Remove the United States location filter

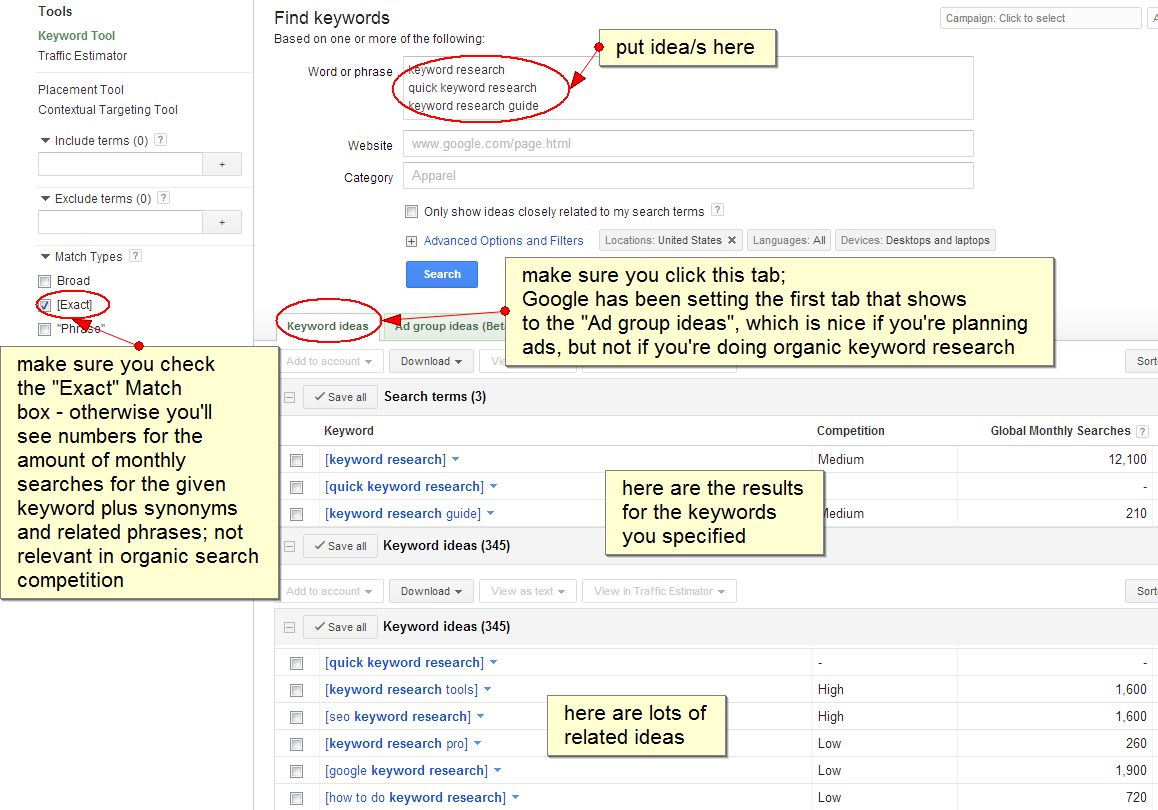tap(732, 240)
